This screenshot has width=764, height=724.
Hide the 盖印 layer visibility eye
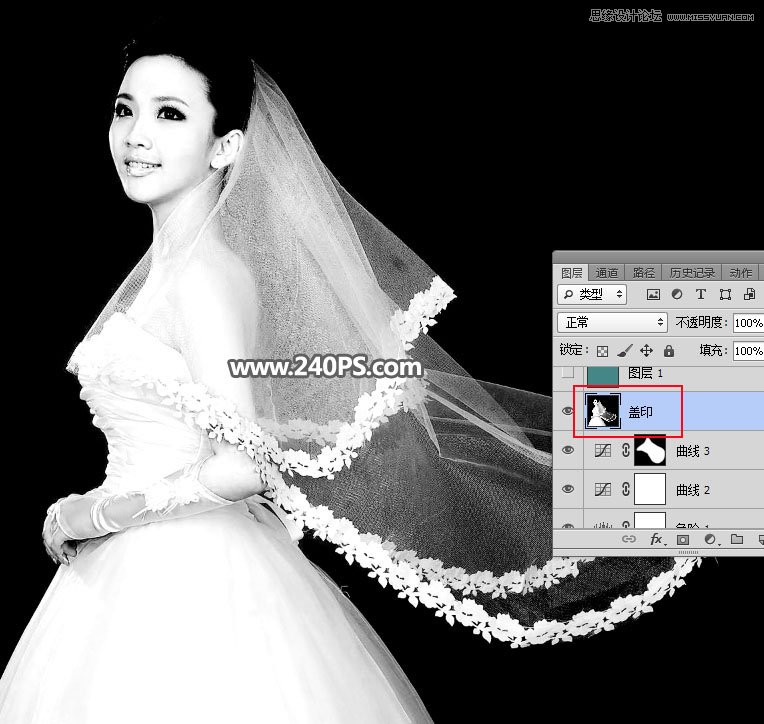coord(568,411)
